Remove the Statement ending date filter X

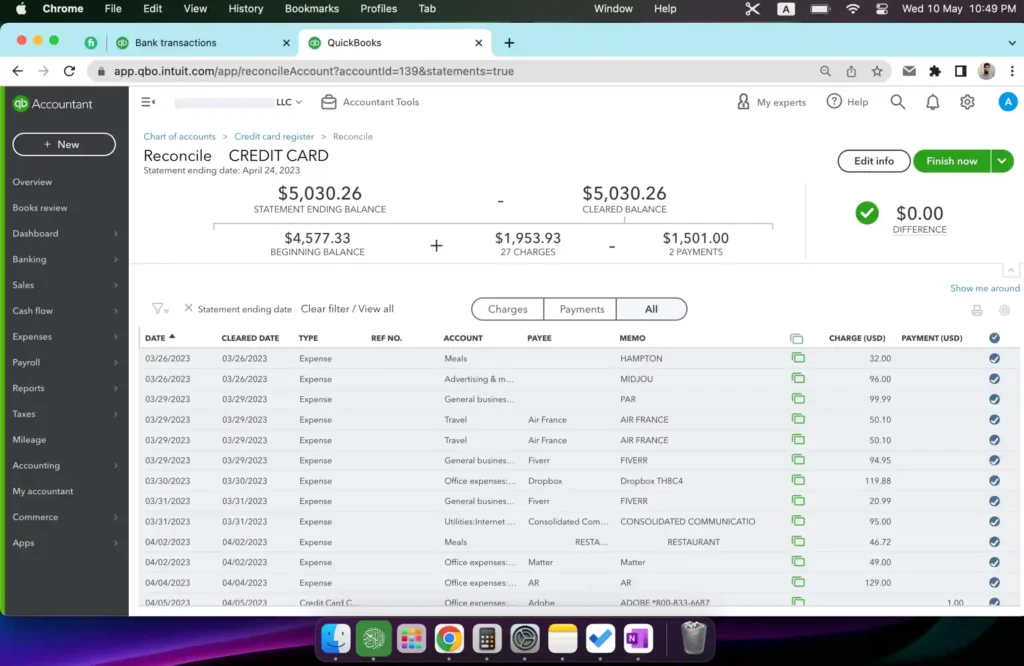(x=188, y=308)
